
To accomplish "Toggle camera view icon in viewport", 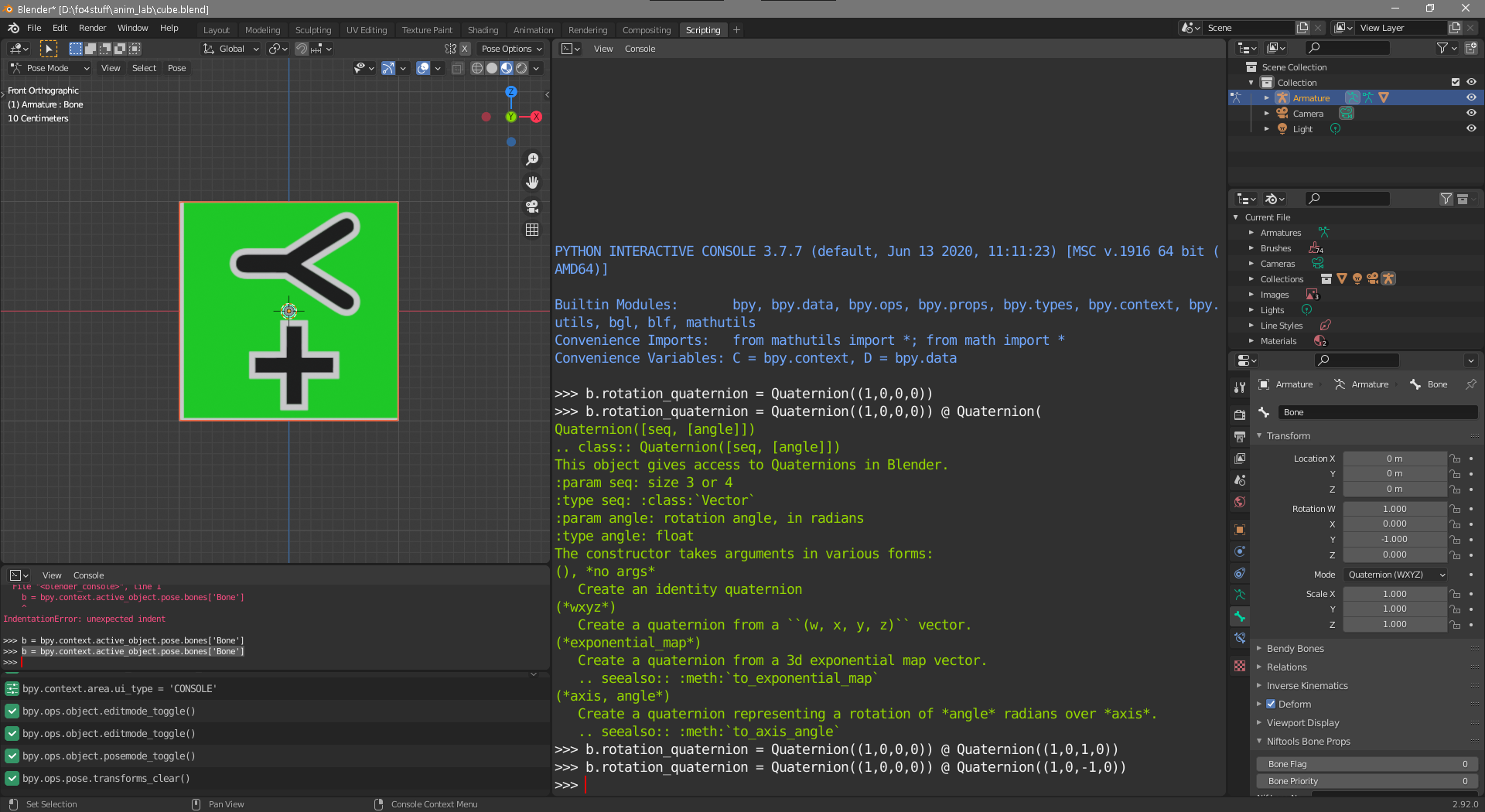I will 532,206.
